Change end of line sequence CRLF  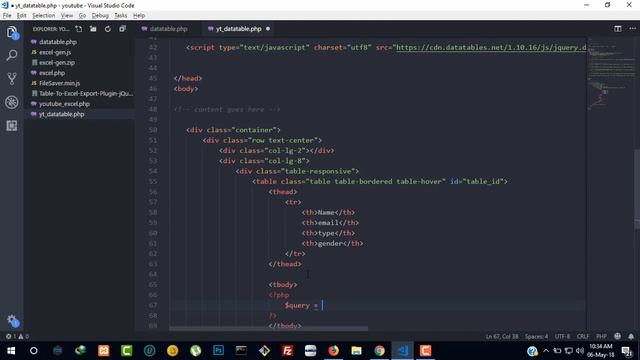click(583, 336)
